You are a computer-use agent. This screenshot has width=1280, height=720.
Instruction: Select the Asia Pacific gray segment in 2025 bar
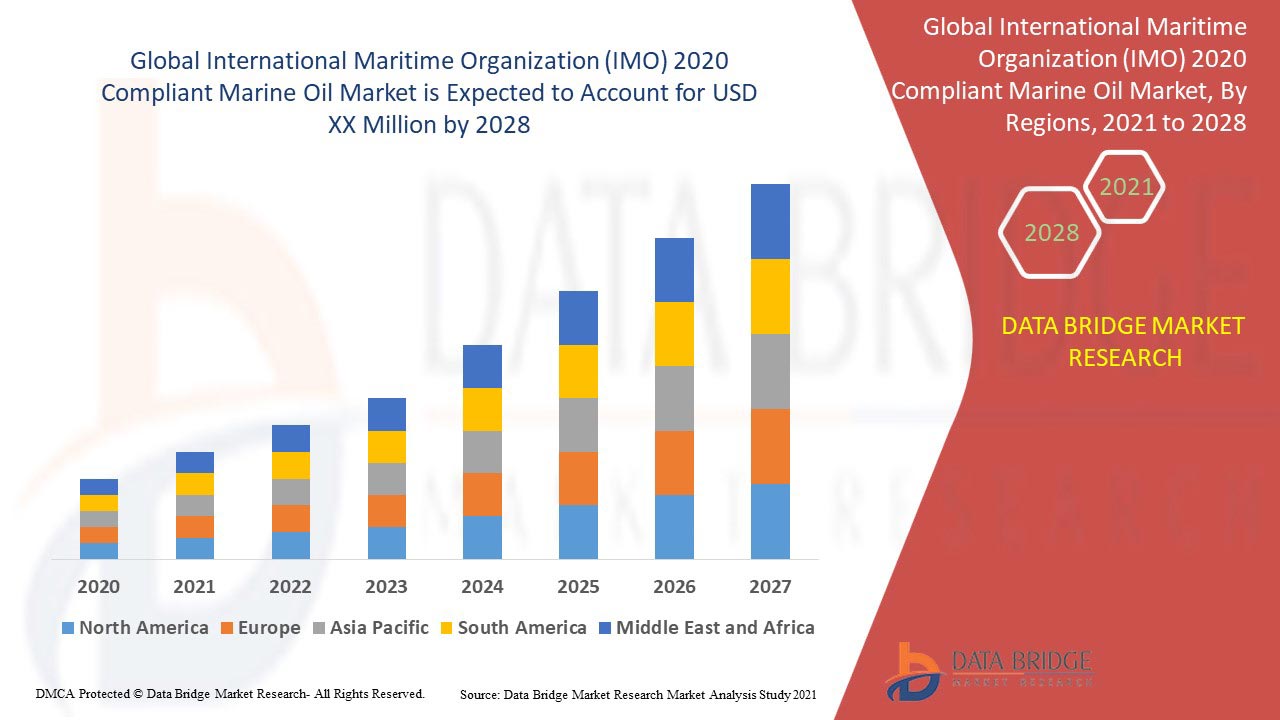(x=578, y=425)
